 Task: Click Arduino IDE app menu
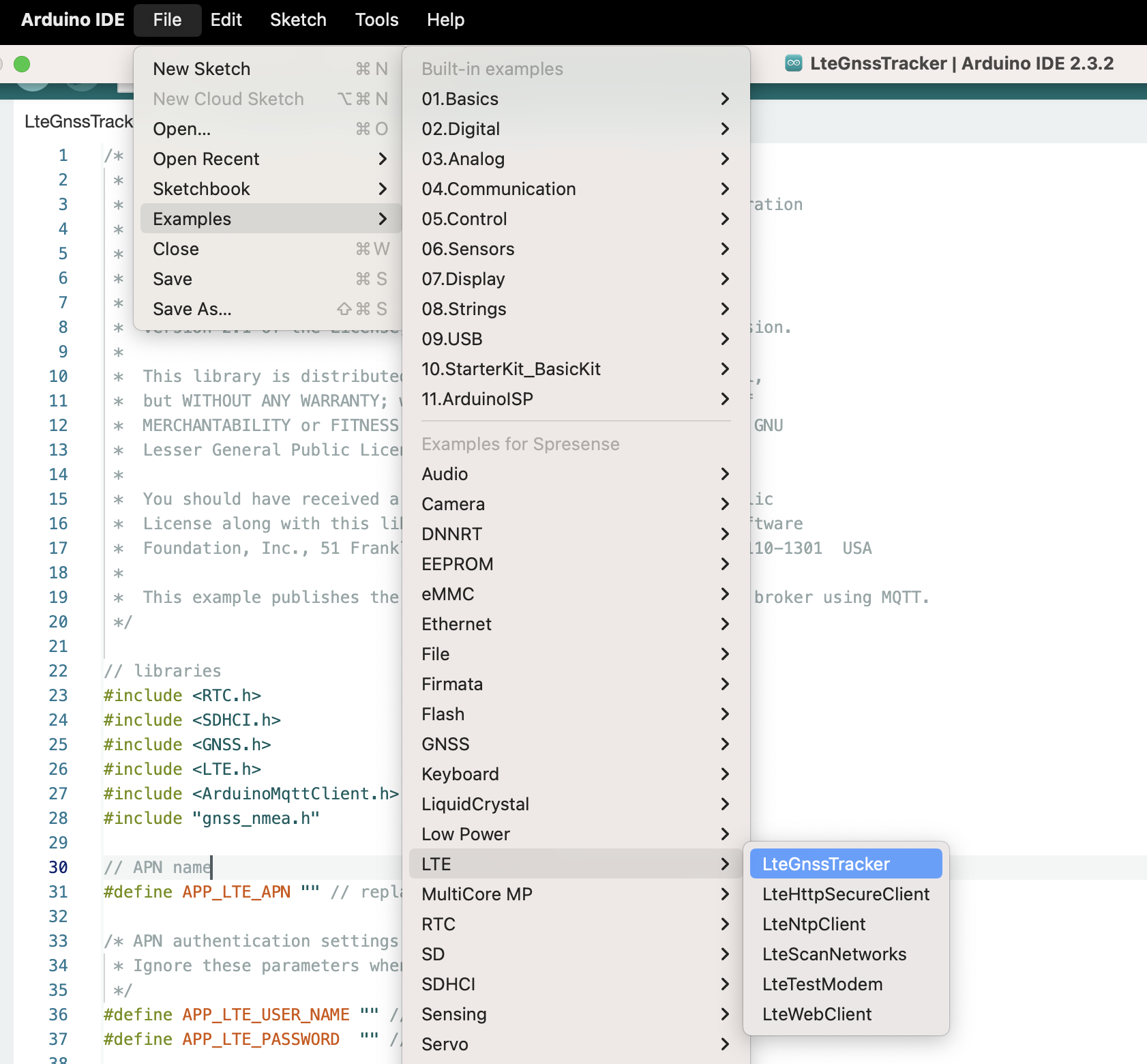pyautogui.click(x=72, y=20)
